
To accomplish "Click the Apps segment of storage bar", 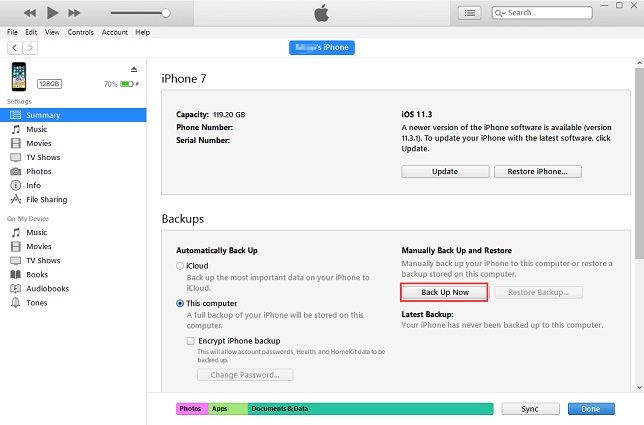I will coord(228,409).
